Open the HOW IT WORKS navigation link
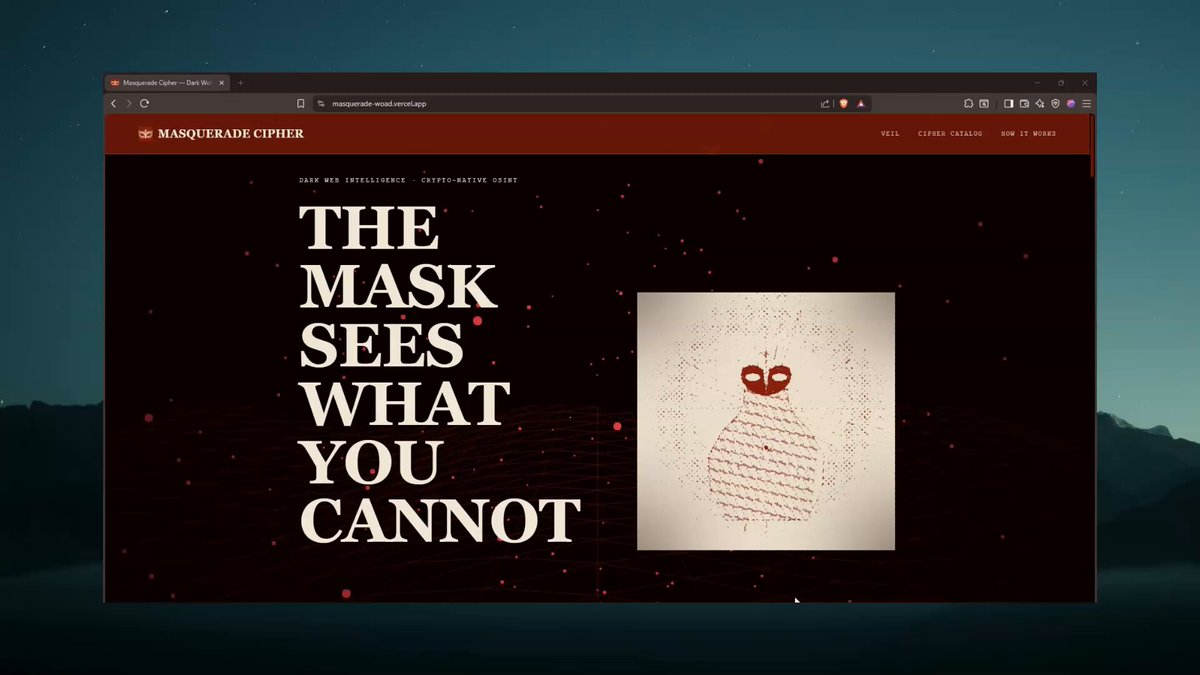Screen dimensions: 1200x675 pos(1028,134)
